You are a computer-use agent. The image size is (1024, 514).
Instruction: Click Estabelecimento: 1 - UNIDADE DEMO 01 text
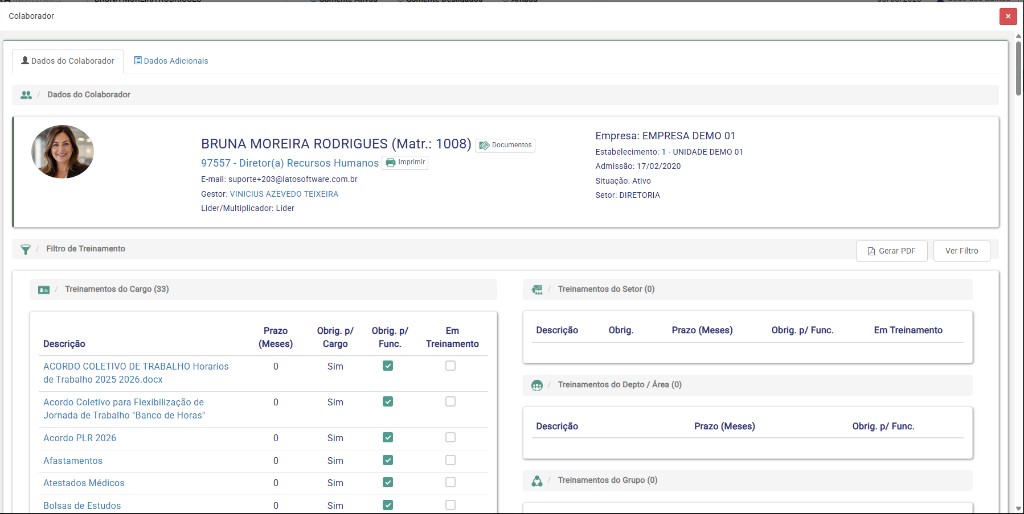coord(669,152)
